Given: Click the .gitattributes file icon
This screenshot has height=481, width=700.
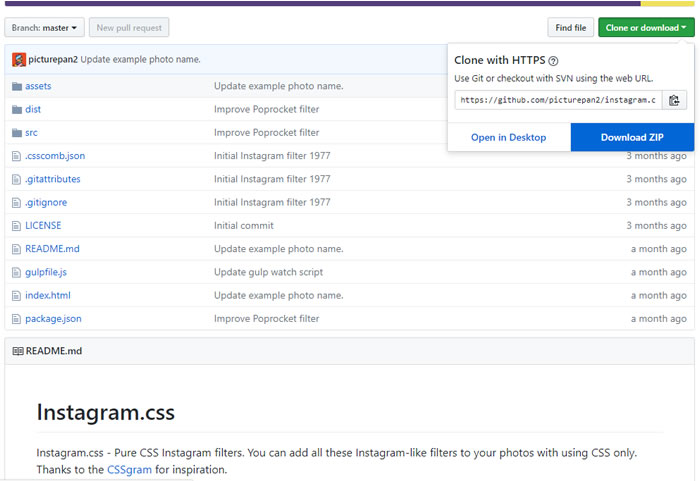Looking at the screenshot, I should (16, 179).
